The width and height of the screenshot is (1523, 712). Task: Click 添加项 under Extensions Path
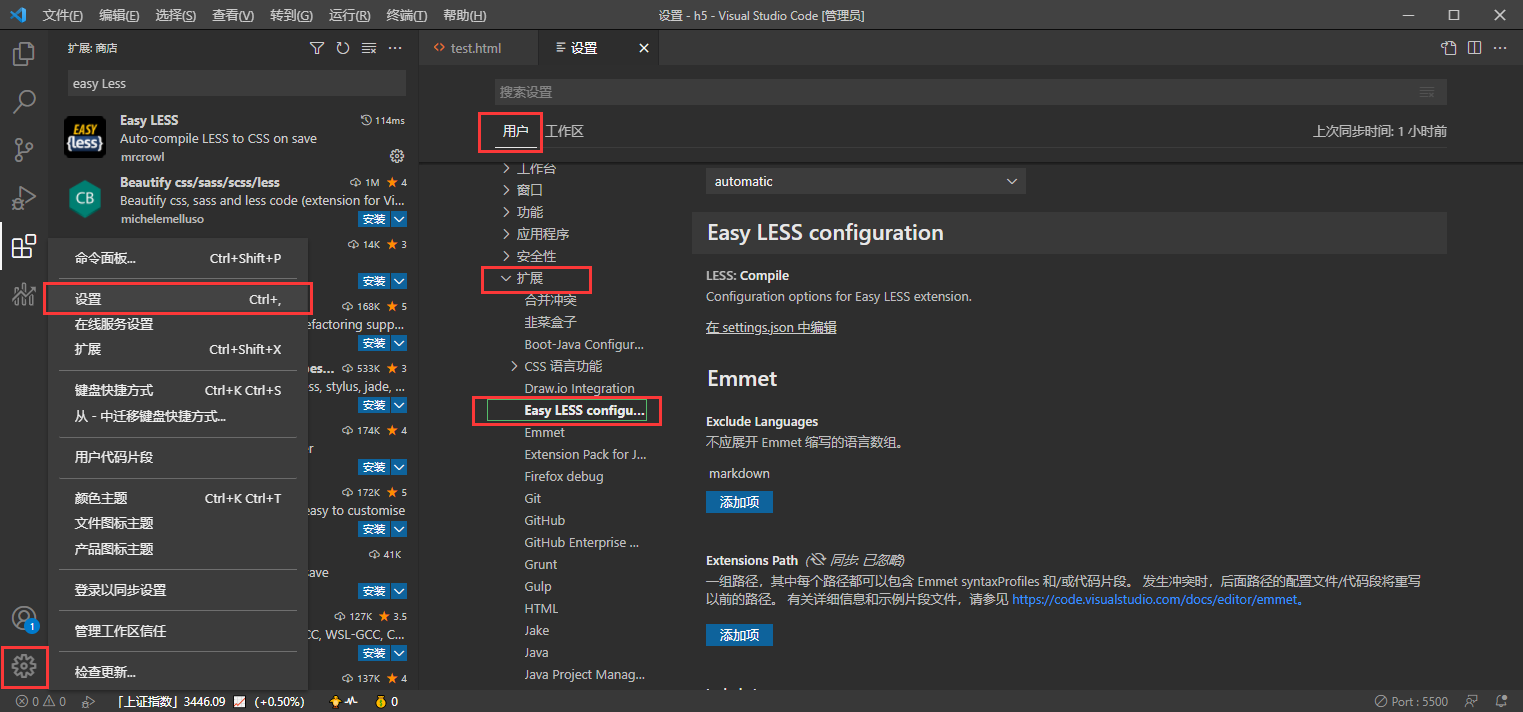tap(739, 635)
